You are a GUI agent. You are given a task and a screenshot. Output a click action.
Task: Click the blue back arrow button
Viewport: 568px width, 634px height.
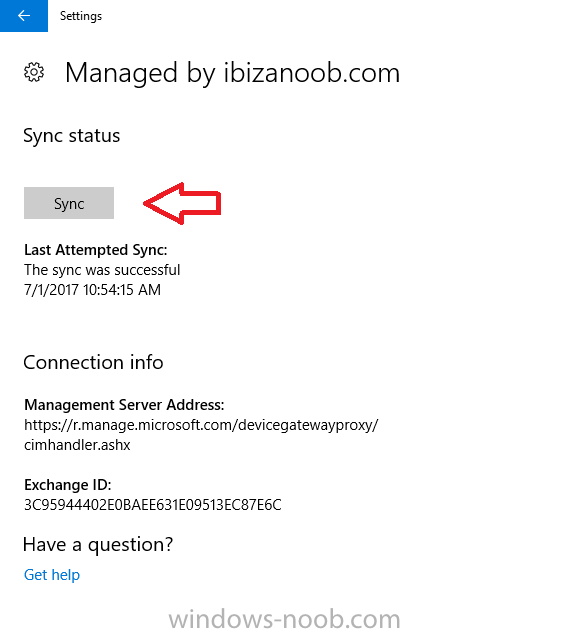[x=24, y=16]
